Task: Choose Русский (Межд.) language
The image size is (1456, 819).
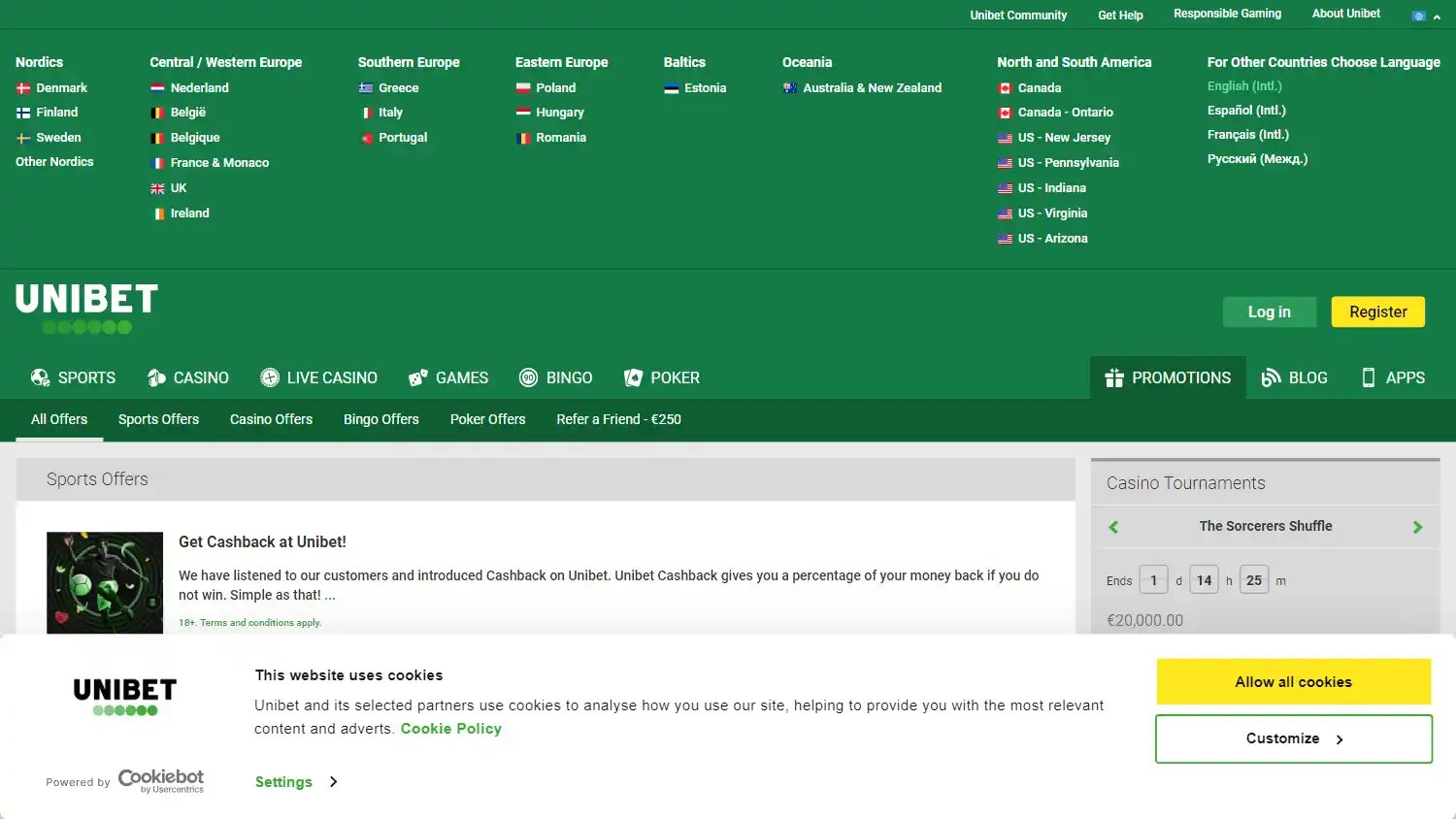Action: [1258, 159]
